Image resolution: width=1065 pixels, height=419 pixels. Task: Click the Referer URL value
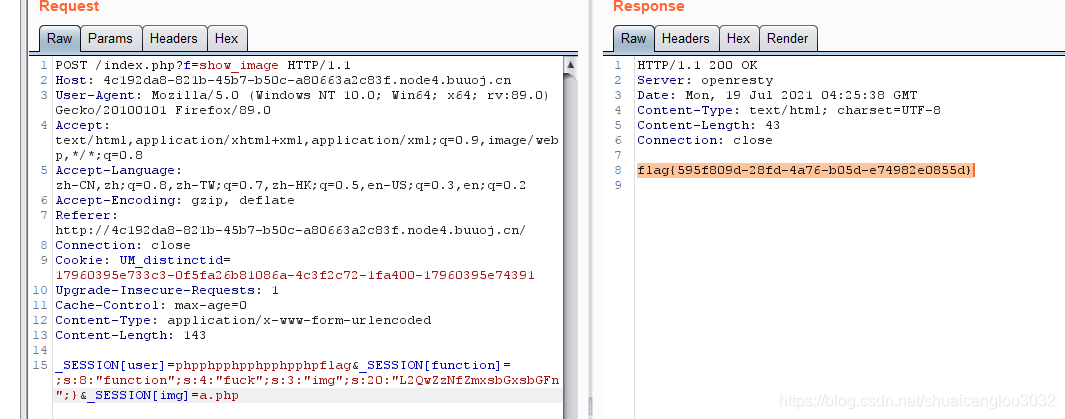291,230
